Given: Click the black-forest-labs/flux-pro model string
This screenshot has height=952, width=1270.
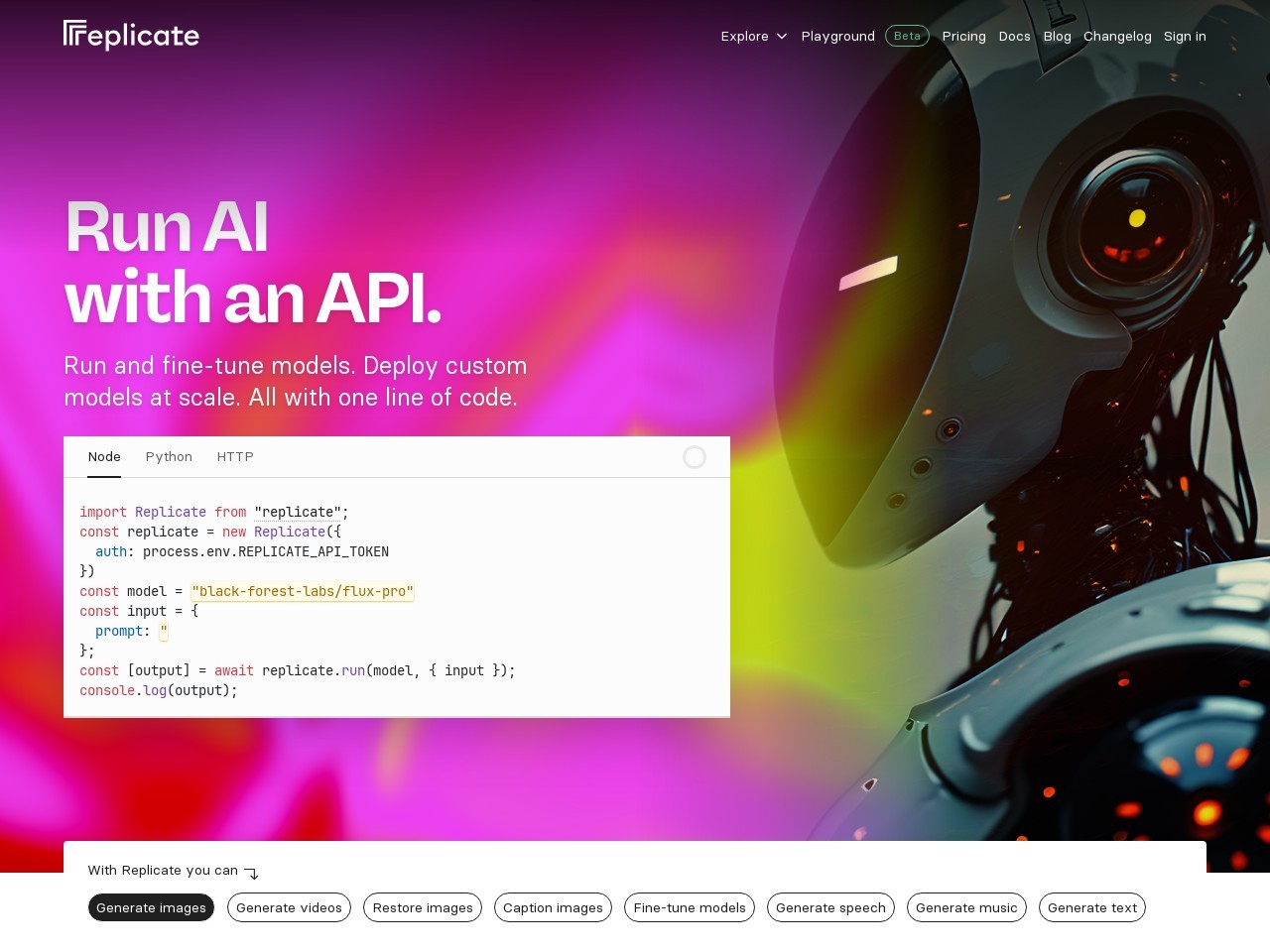Looking at the screenshot, I should click(x=303, y=592).
